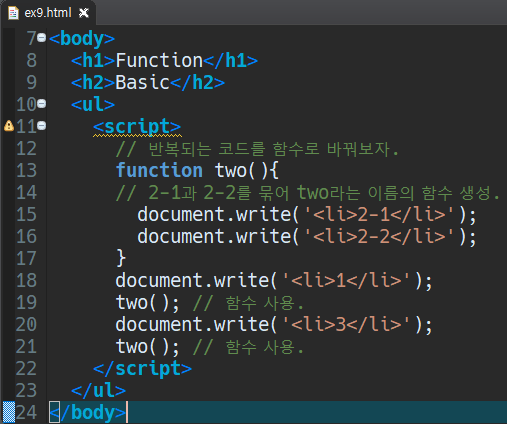Click the Korean comment on line 12
Viewport: 507px width, 424px height.
[257, 149]
